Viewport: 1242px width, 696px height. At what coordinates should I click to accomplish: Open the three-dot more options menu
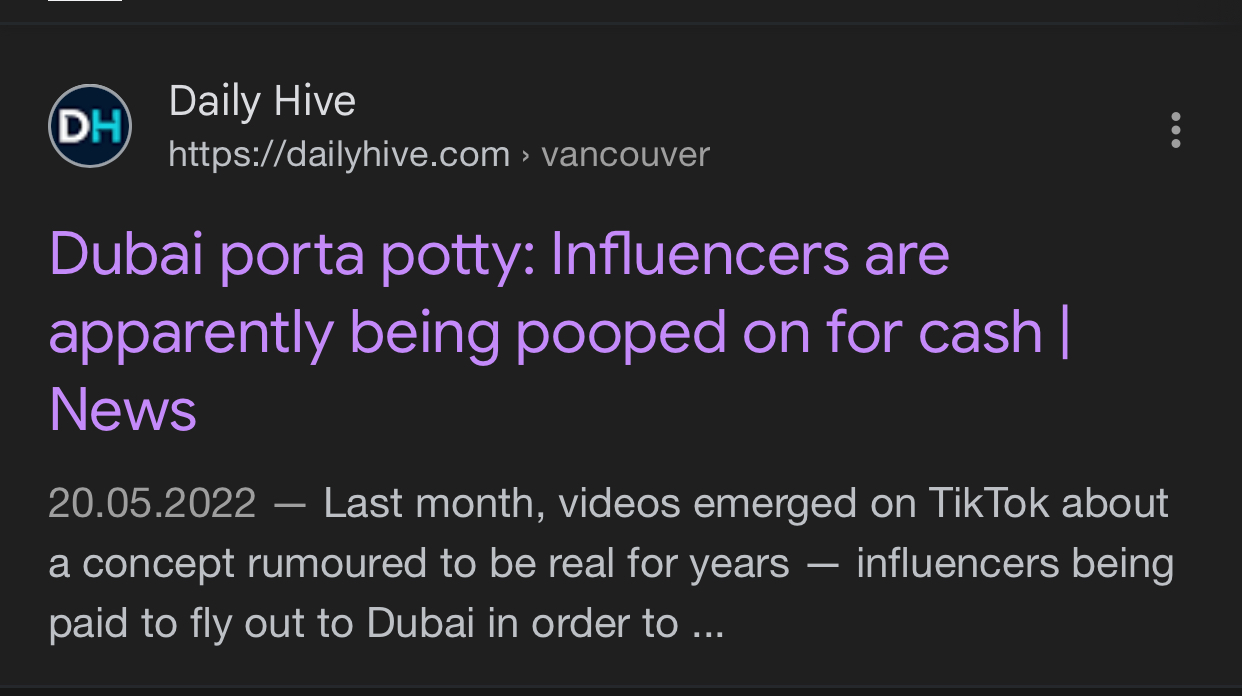(1175, 130)
